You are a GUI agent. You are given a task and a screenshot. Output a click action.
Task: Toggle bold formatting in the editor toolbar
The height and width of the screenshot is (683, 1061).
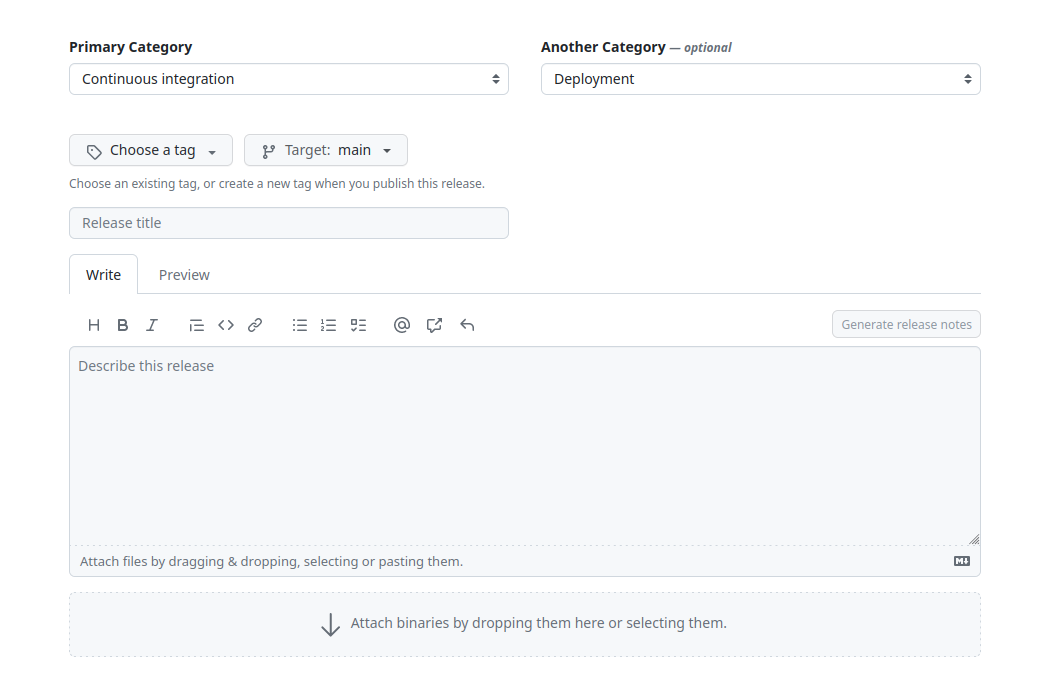[122, 325]
